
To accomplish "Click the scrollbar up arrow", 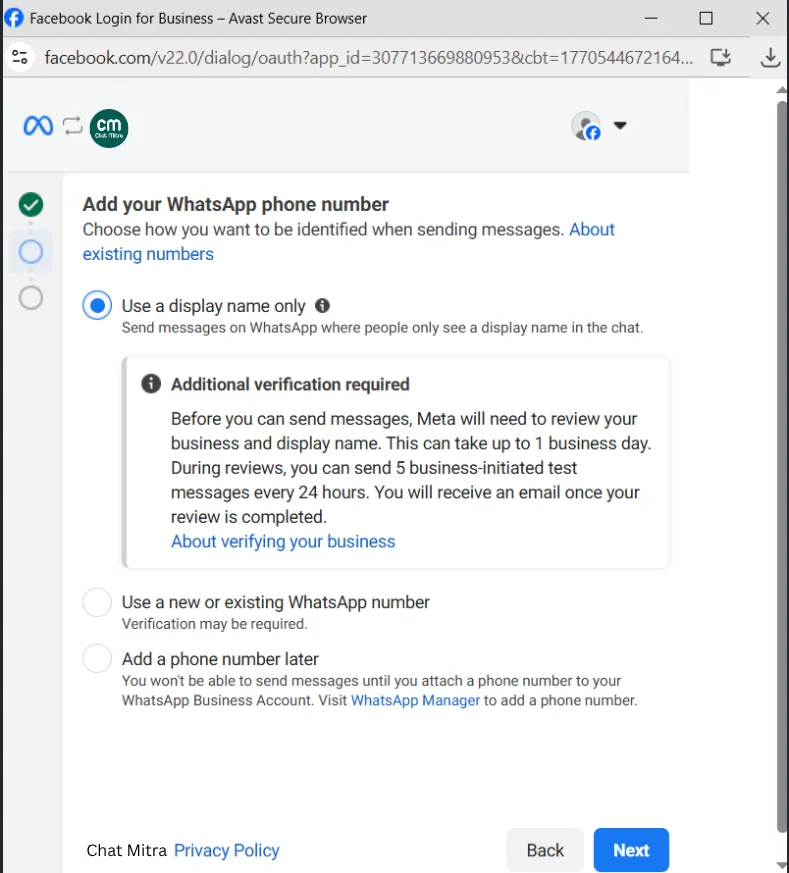I will point(782,90).
